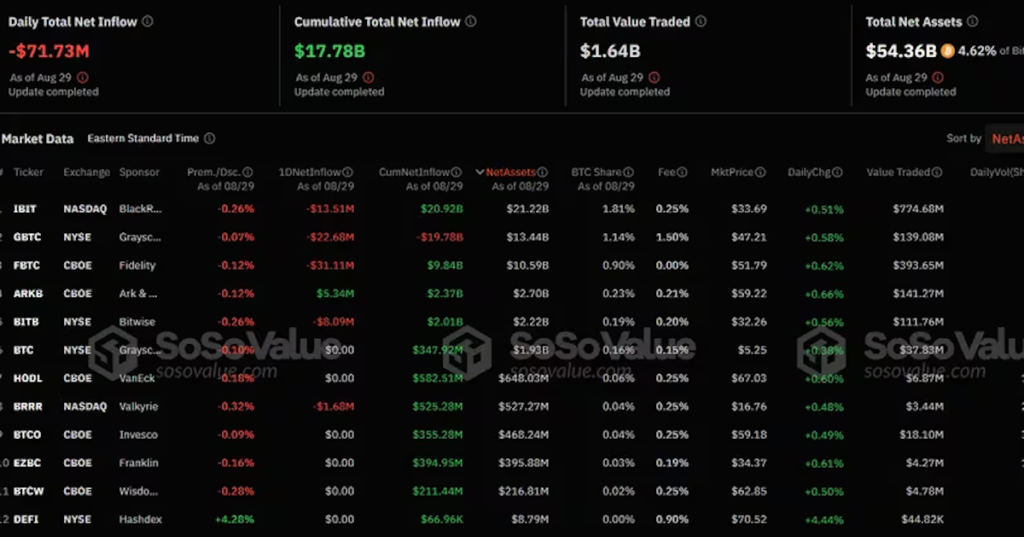Screen dimensions: 1024x537
Task: Click info icon beside Fee column header
Action: pos(682,172)
